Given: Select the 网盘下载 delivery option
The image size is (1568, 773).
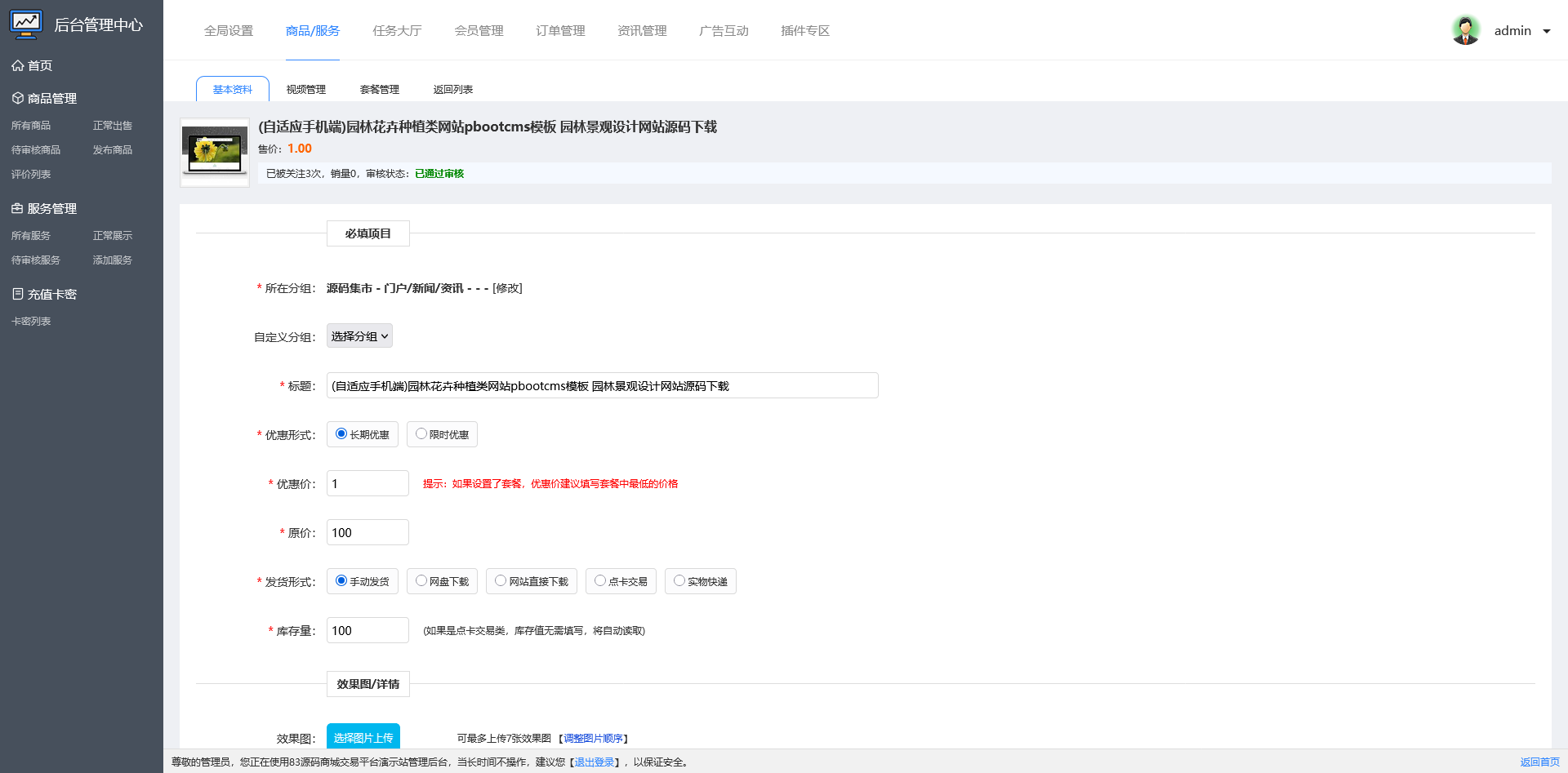Looking at the screenshot, I should (x=421, y=580).
